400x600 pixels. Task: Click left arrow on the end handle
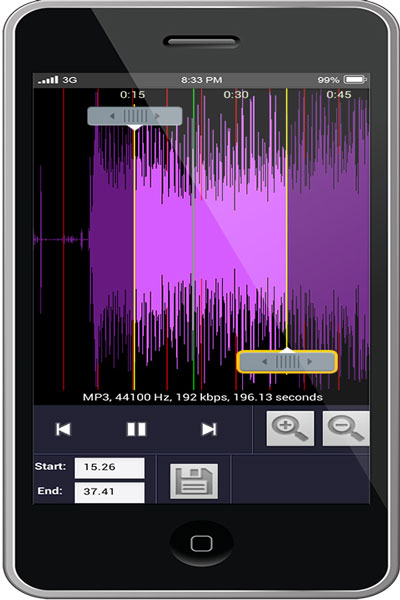[x=264, y=362]
